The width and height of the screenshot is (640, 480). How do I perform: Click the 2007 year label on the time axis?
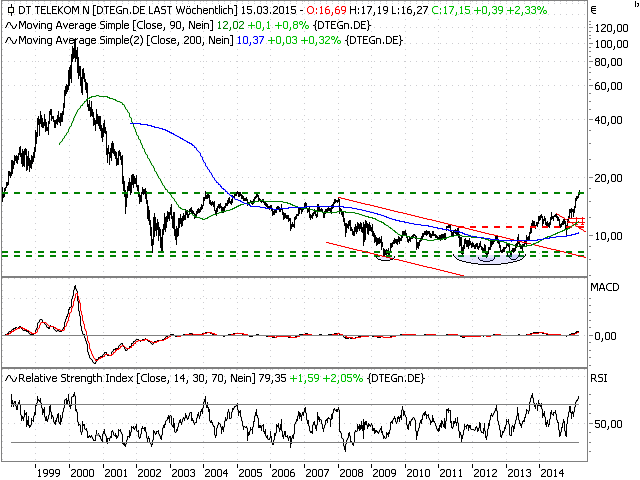[x=317, y=473]
